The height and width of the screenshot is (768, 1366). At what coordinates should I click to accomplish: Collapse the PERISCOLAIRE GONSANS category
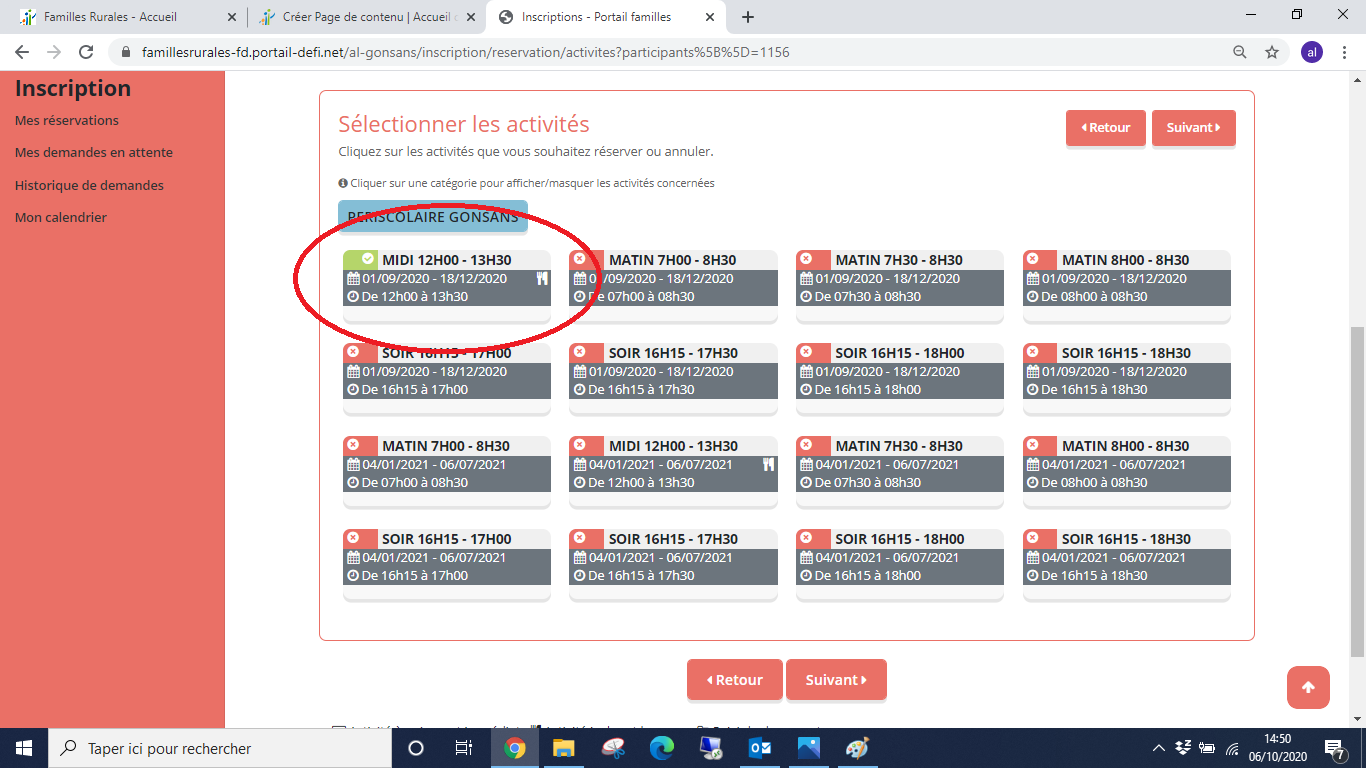pos(432,217)
